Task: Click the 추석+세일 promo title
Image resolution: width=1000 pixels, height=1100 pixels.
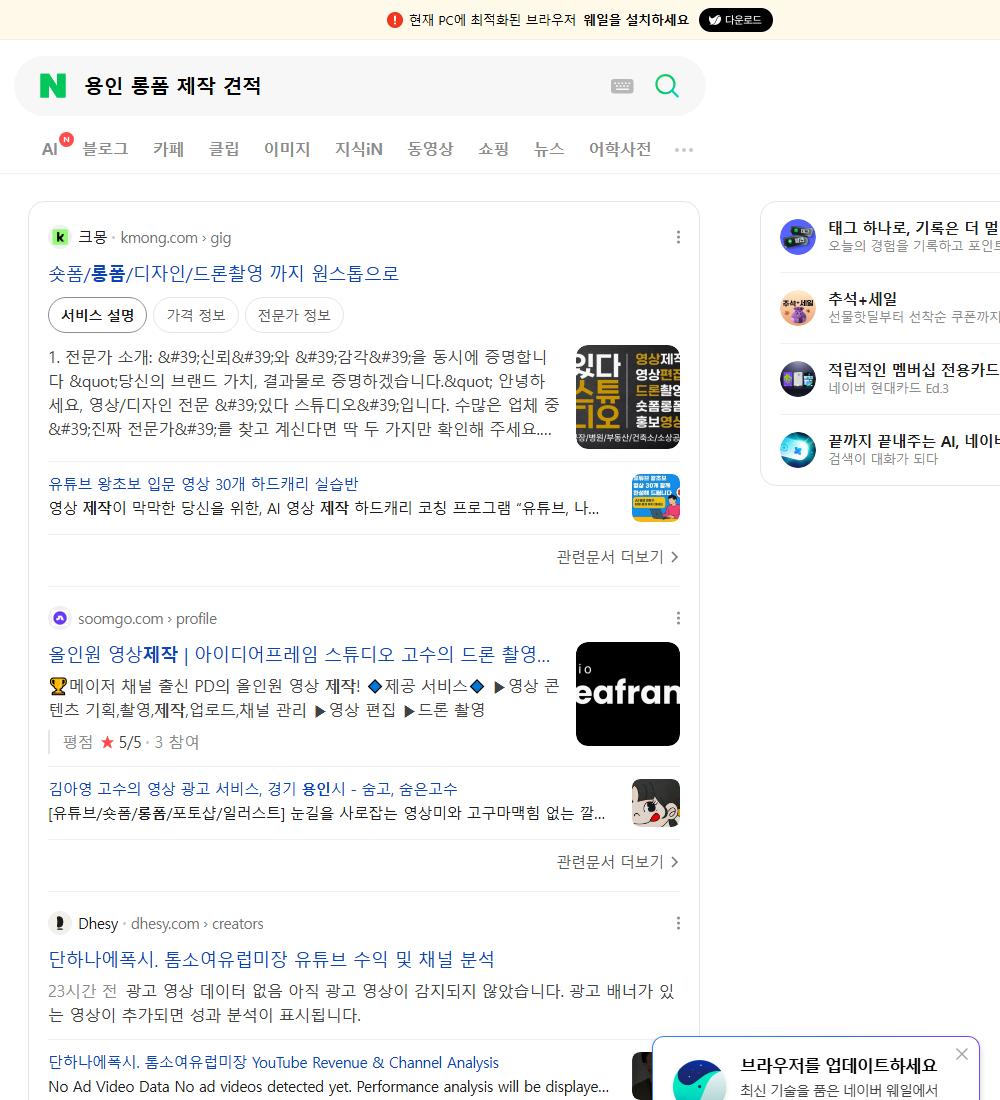Action: 862,299
